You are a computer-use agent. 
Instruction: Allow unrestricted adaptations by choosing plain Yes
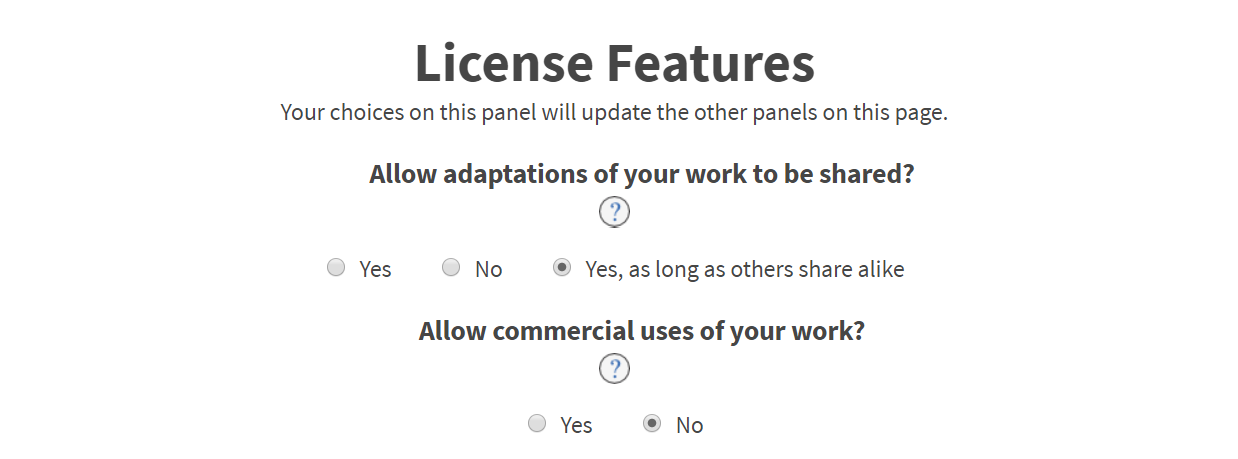tap(336, 267)
